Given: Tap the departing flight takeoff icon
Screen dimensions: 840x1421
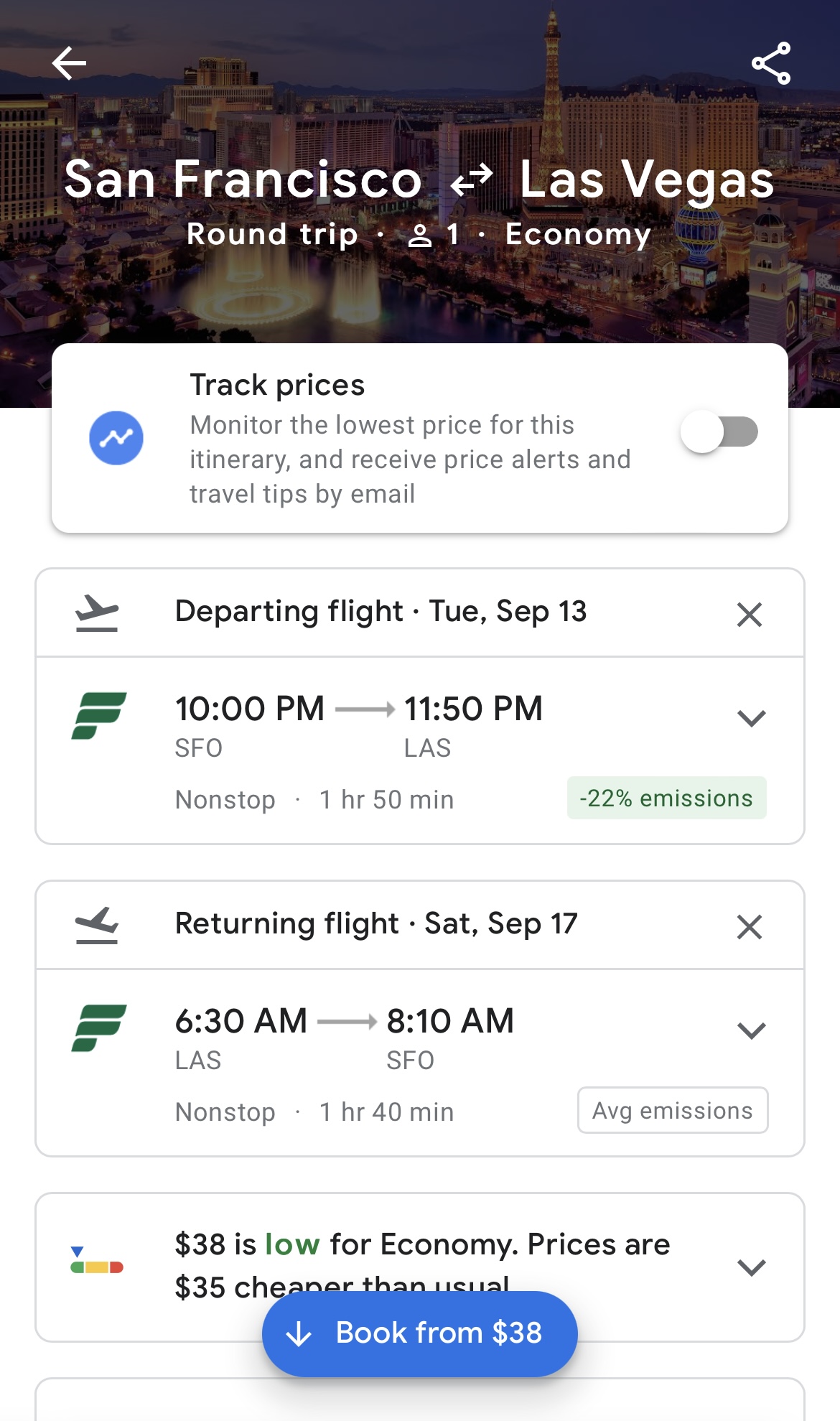Looking at the screenshot, I should click(97, 613).
